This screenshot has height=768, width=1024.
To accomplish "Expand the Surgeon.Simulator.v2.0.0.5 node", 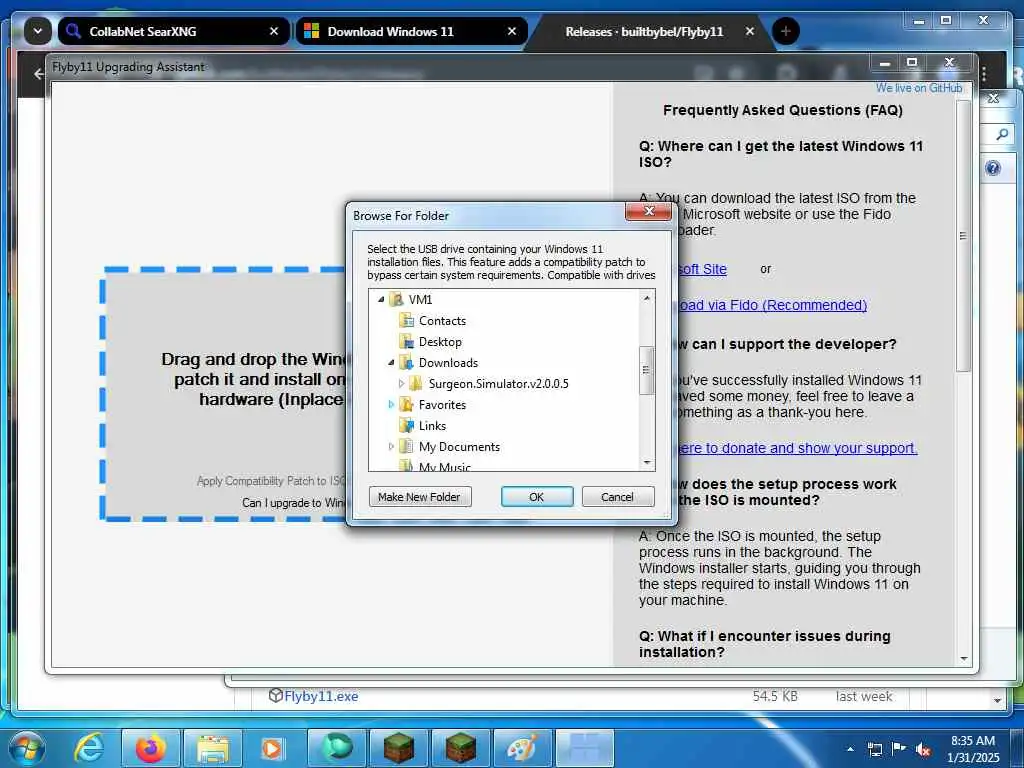I will 401,383.
